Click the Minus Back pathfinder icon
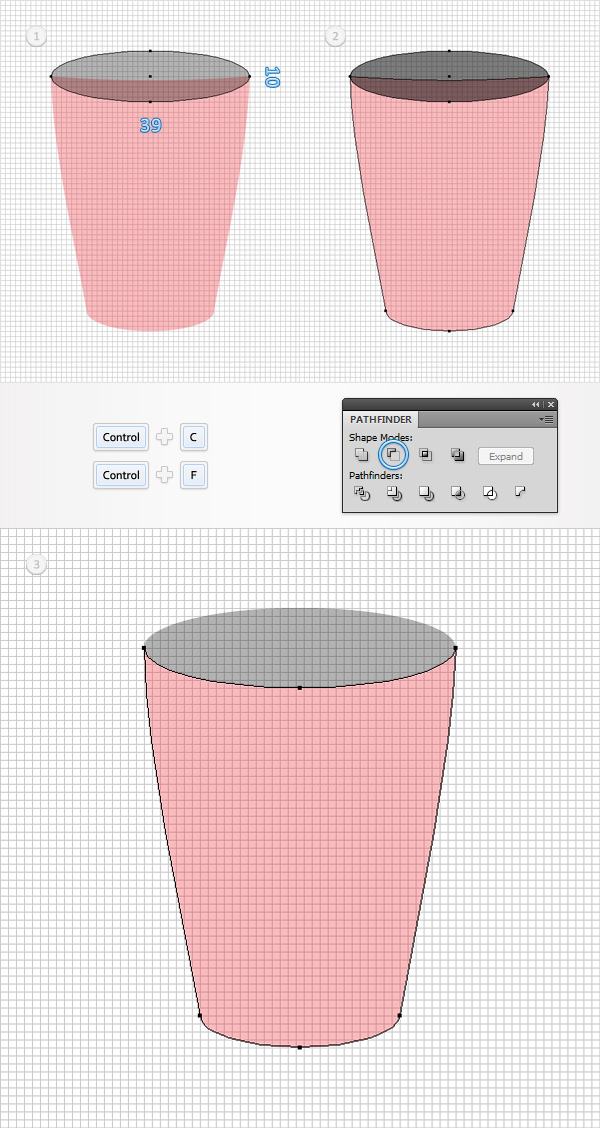Image resolution: width=600 pixels, height=1128 pixels. [522, 491]
